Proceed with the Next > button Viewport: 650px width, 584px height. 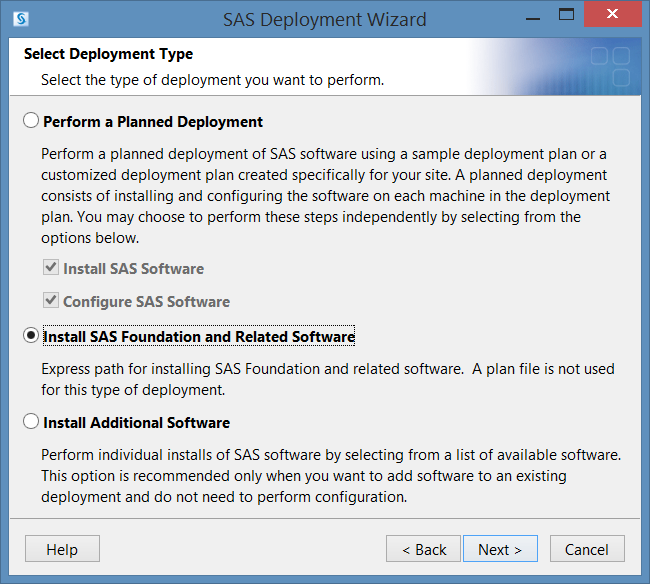point(500,549)
